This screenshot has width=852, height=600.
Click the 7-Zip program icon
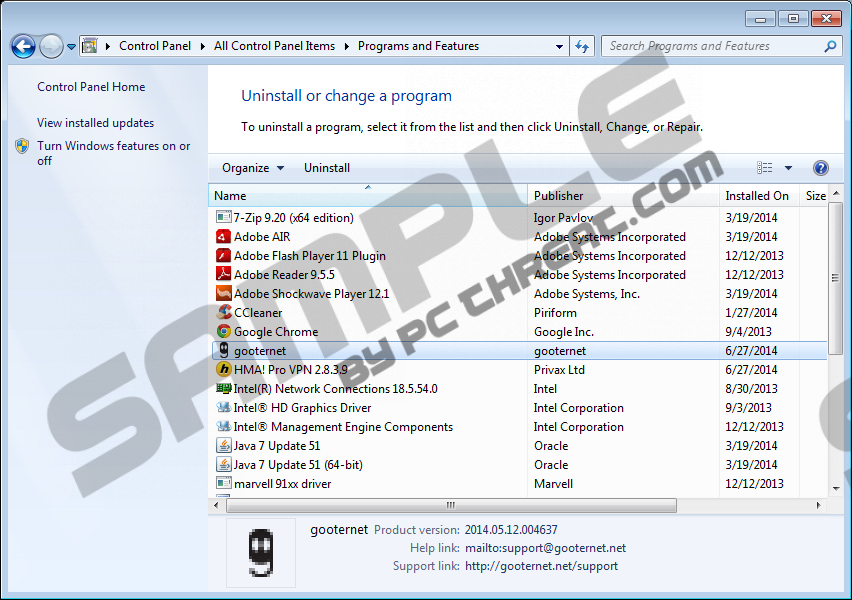(x=224, y=218)
